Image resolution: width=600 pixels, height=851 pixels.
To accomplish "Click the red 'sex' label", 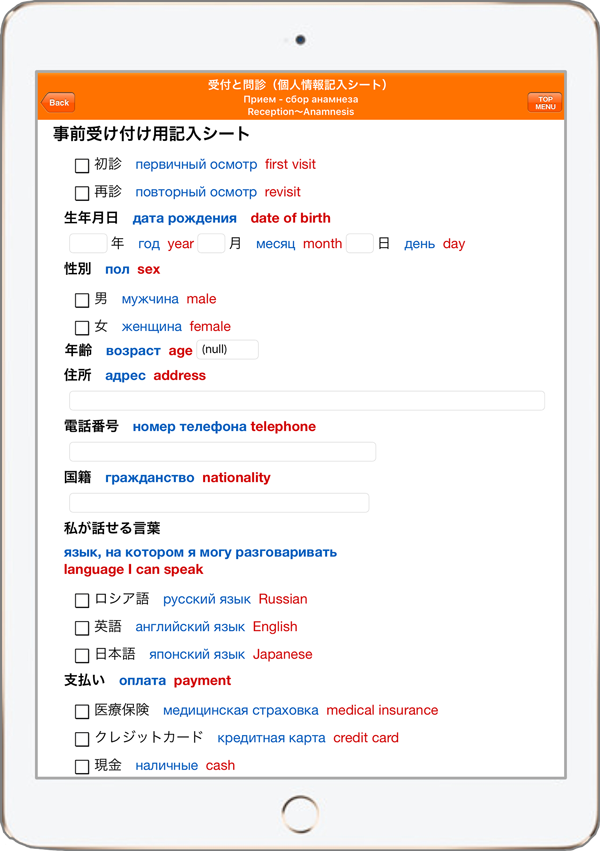I will [149, 270].
